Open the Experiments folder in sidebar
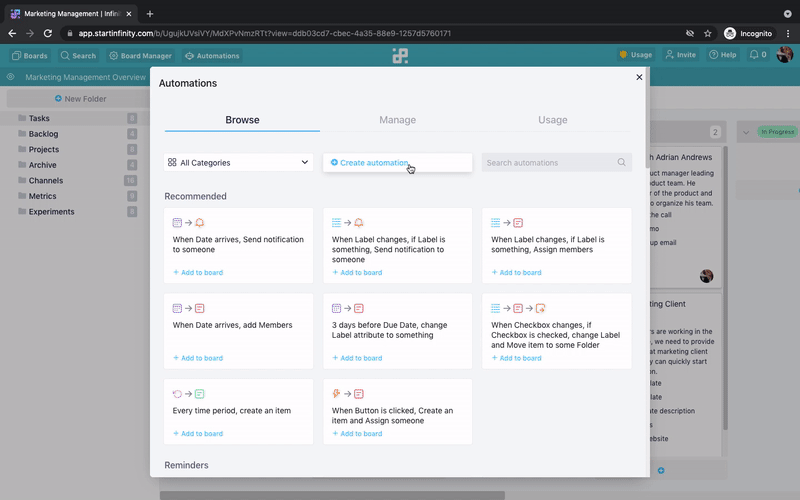 (51, 212)
